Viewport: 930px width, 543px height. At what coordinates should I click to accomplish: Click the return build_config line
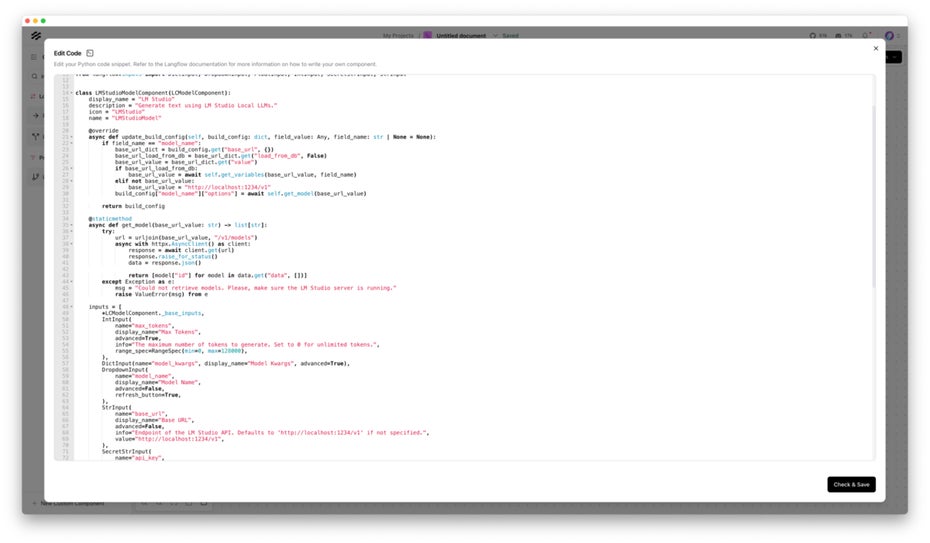(133, 206)
